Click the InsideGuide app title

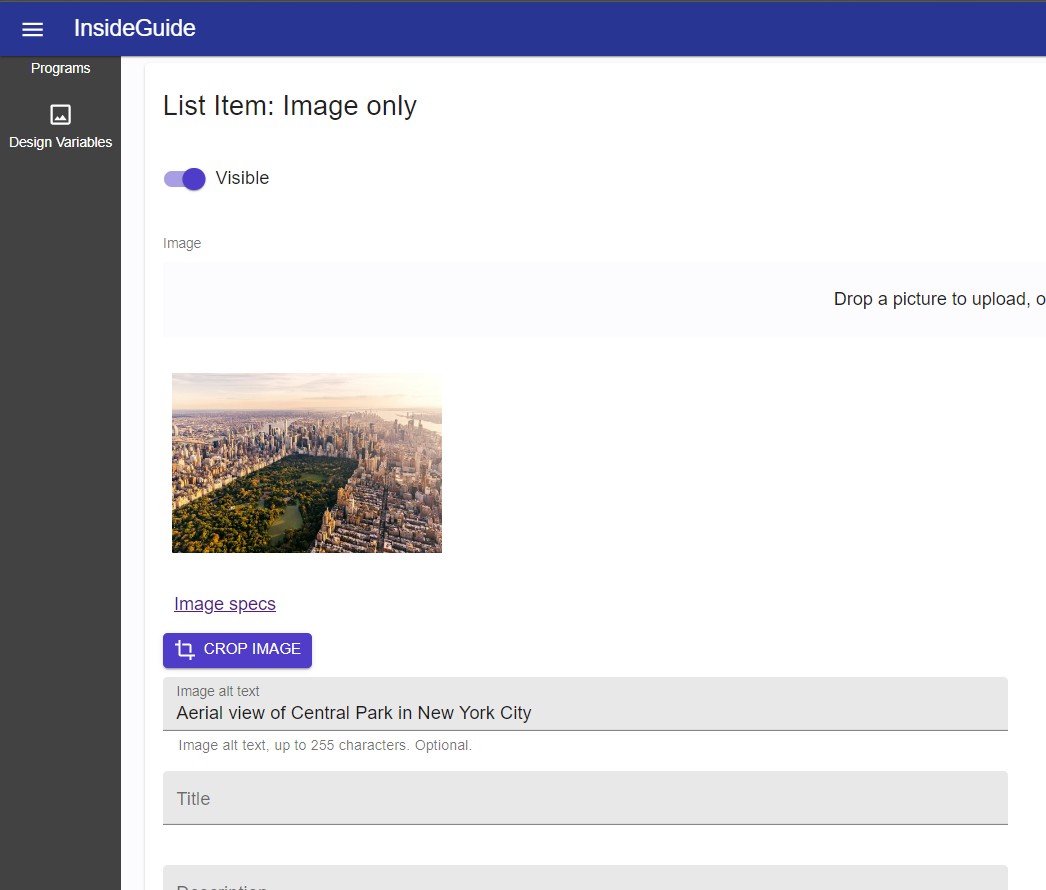[134, 28]
